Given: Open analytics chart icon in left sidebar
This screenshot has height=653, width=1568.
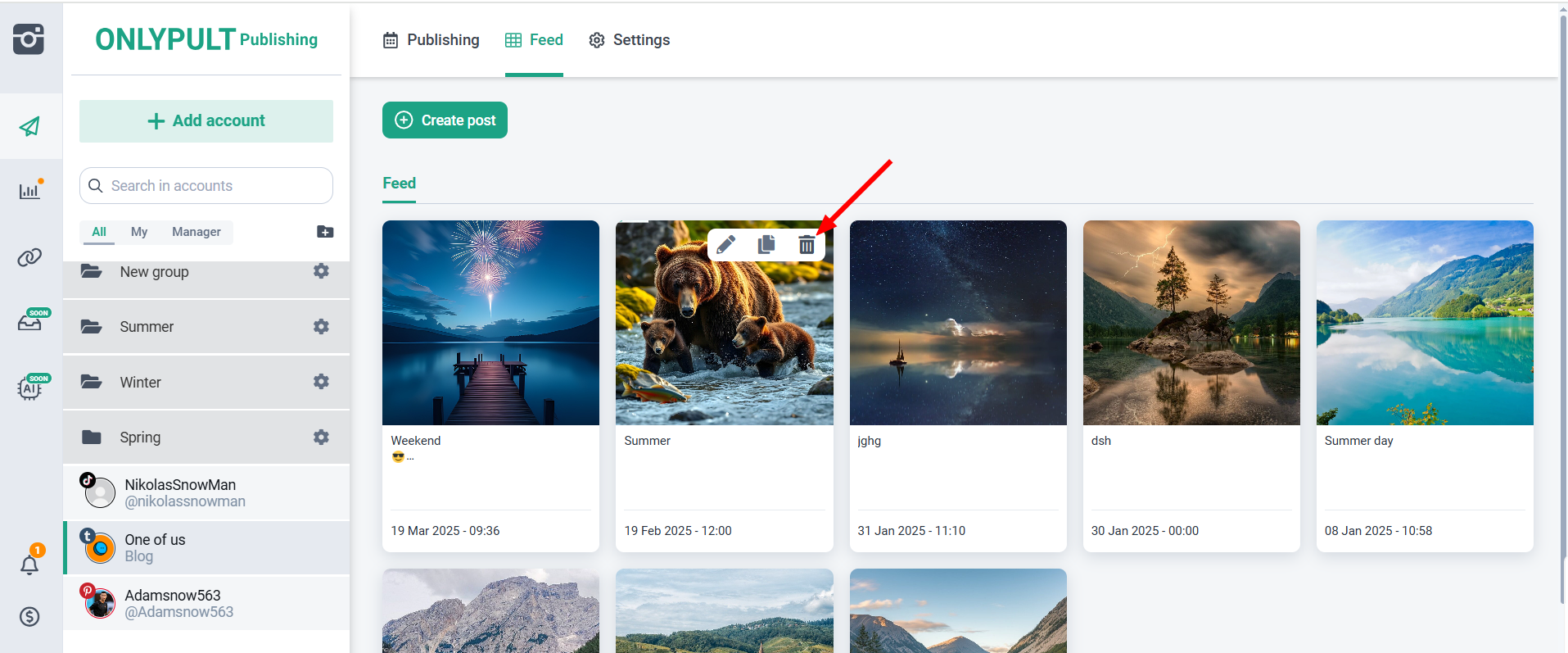Looking at the screenshot, I should tap(30, 191).
